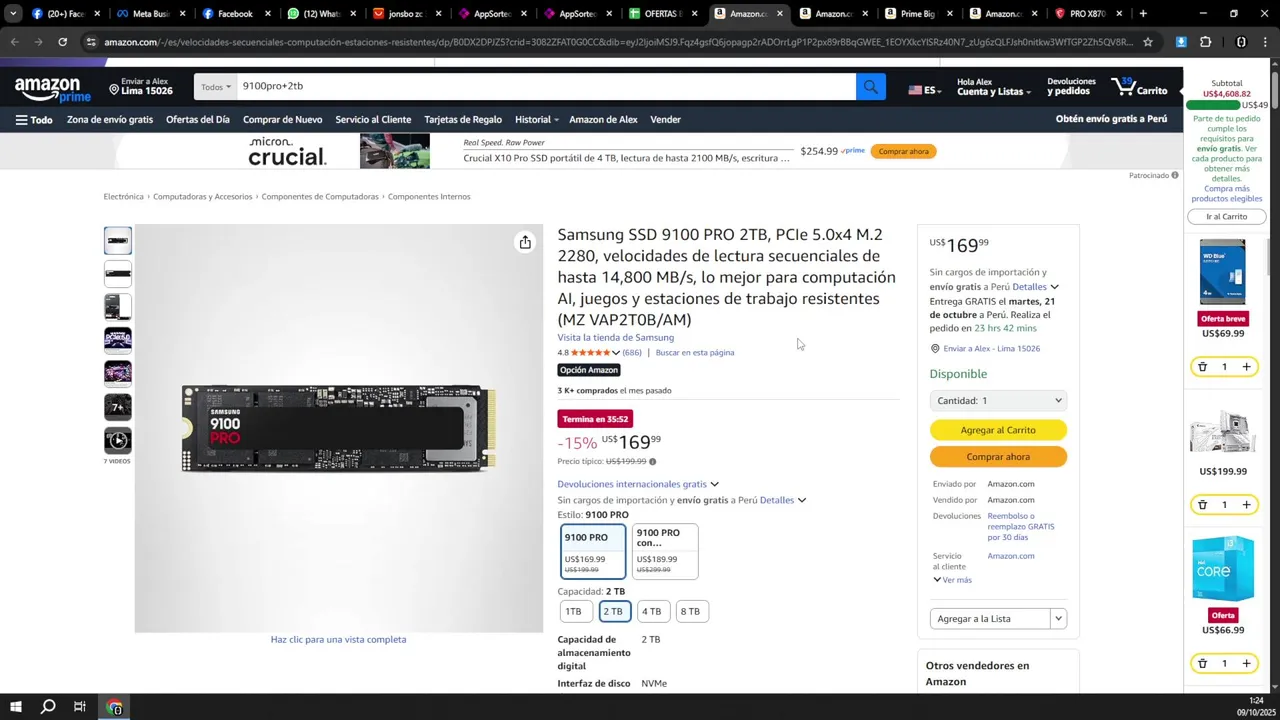This screenshot has height=720, width=1280.
Task: Visit la tienda de Samsung link
Action: coord(615,338)
